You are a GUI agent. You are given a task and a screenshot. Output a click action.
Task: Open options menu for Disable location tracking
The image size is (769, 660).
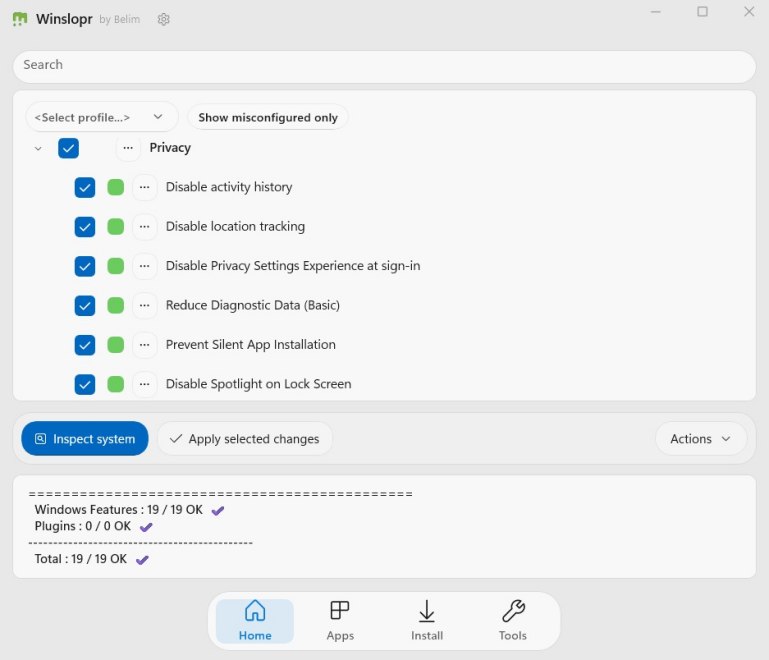(x=144, y=227)
